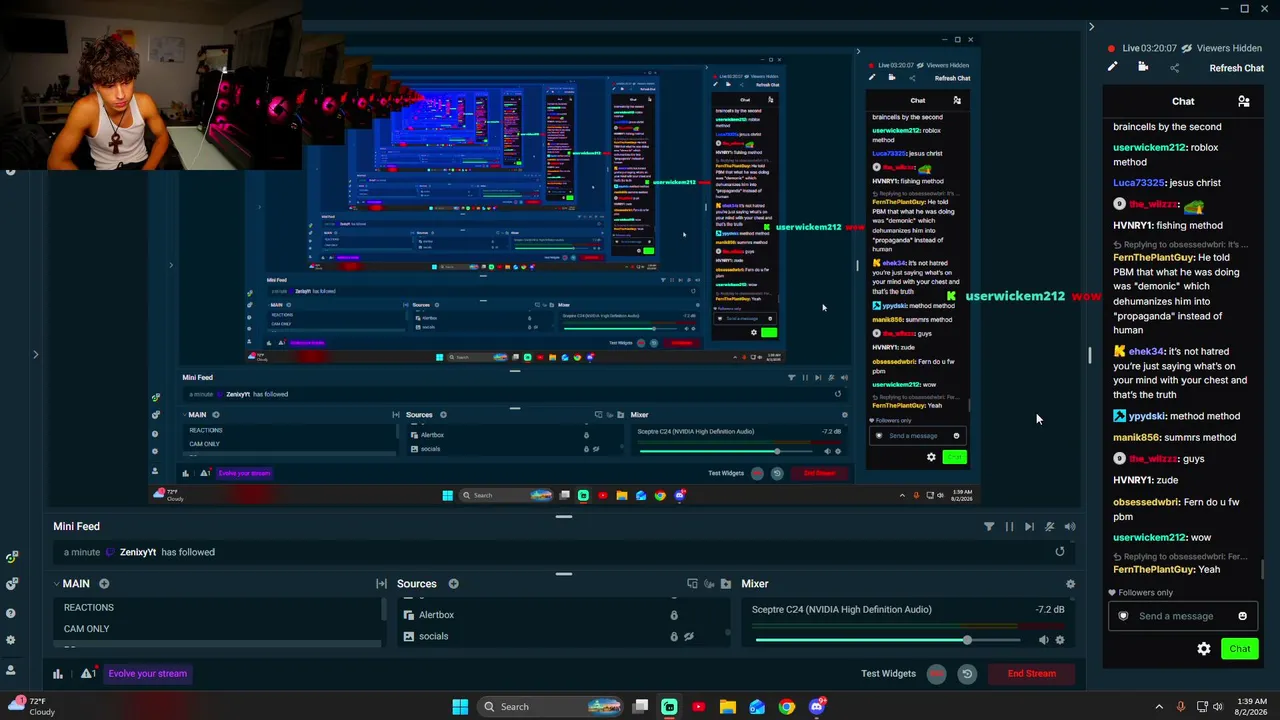The image size is (1280, 720).
Task: Toggle the Mini Feed alert mute icon
Action: click(x=1049, y=526)
